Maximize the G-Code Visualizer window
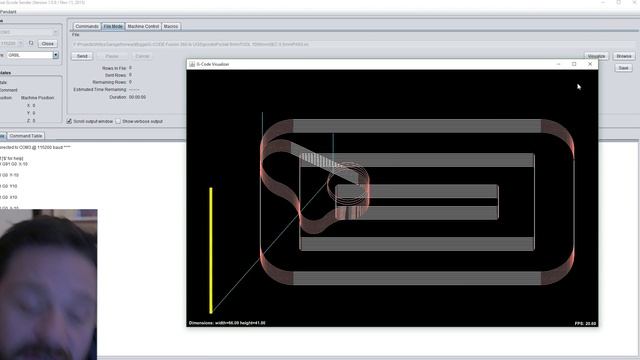This screenshot has width=640, height=360. (x=574, y=64)
